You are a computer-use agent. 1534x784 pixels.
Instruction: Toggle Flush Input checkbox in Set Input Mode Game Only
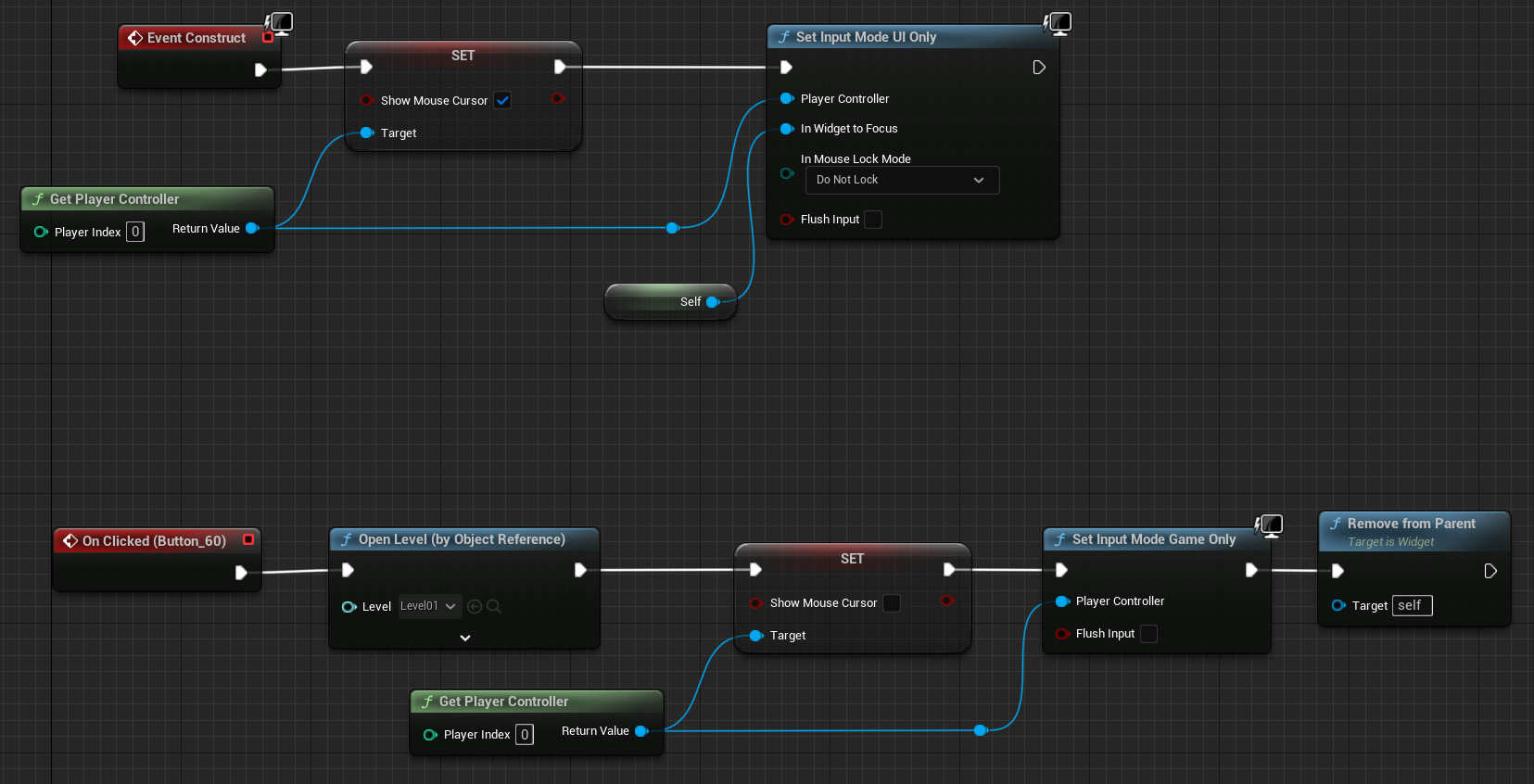click(1148, 634)
